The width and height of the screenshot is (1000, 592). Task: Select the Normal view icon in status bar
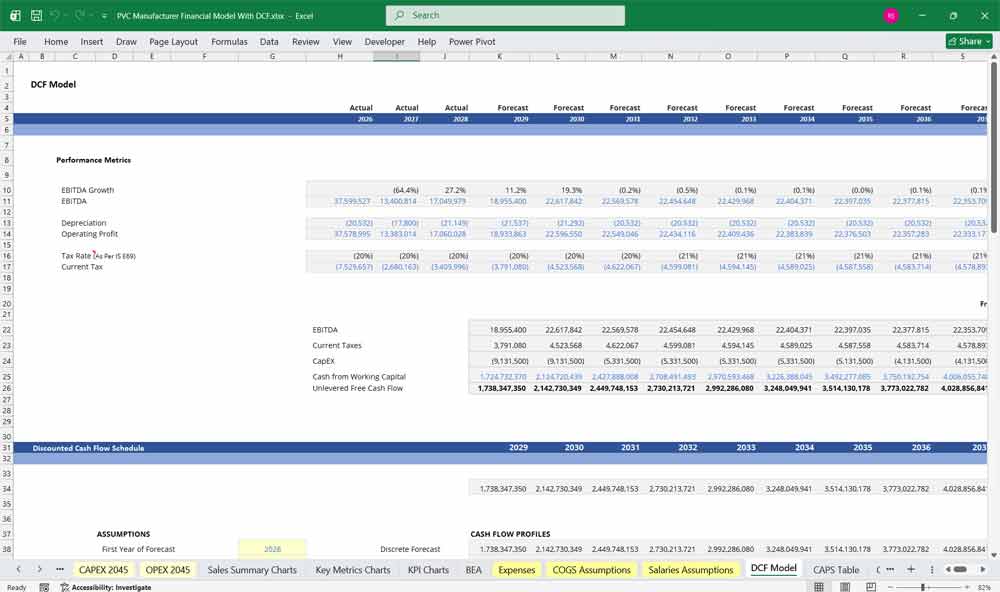[819, 585]
